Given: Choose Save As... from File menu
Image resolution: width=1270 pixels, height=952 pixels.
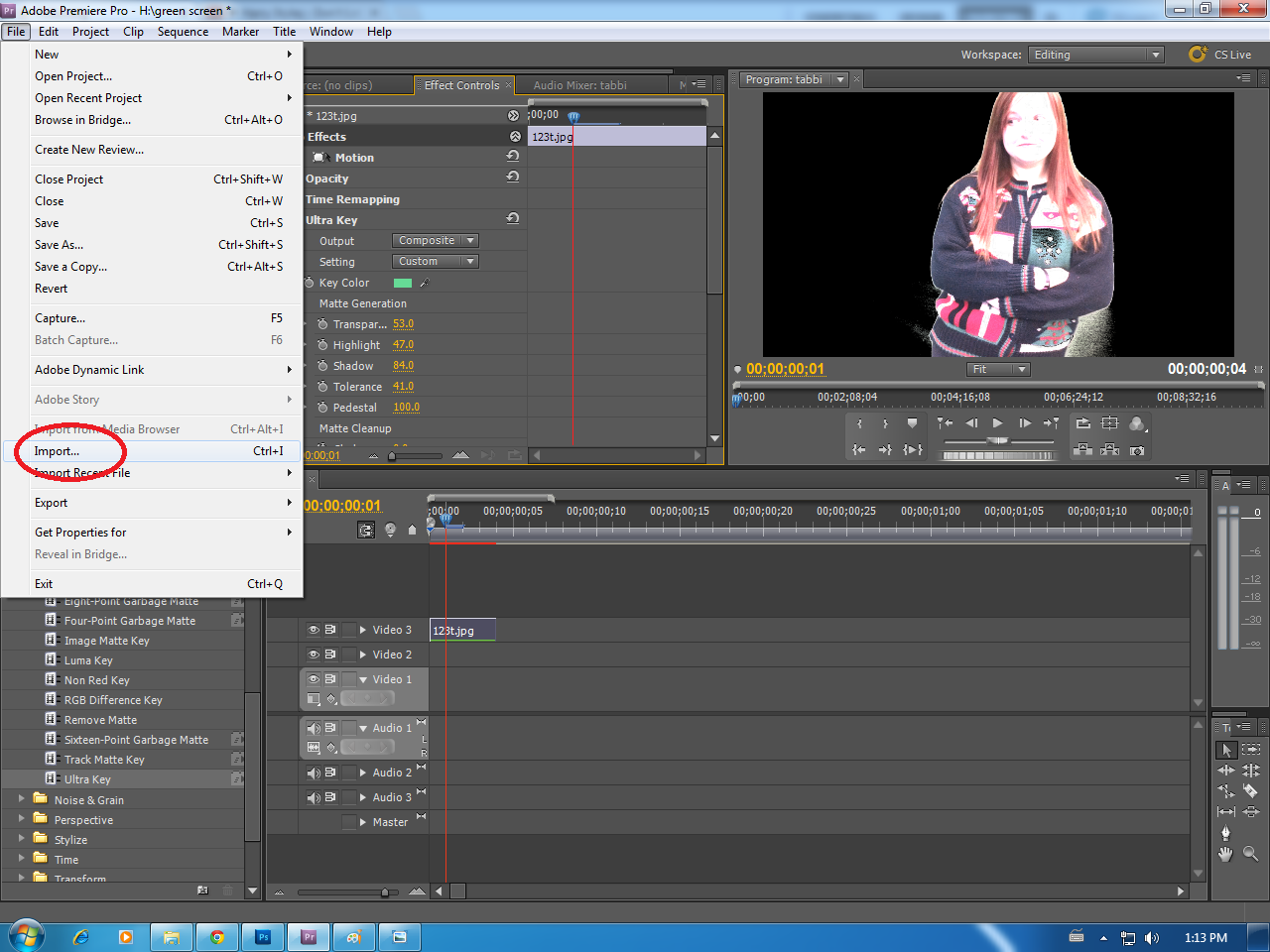Looking at the screenshot, I should click(x=152, y=245).
